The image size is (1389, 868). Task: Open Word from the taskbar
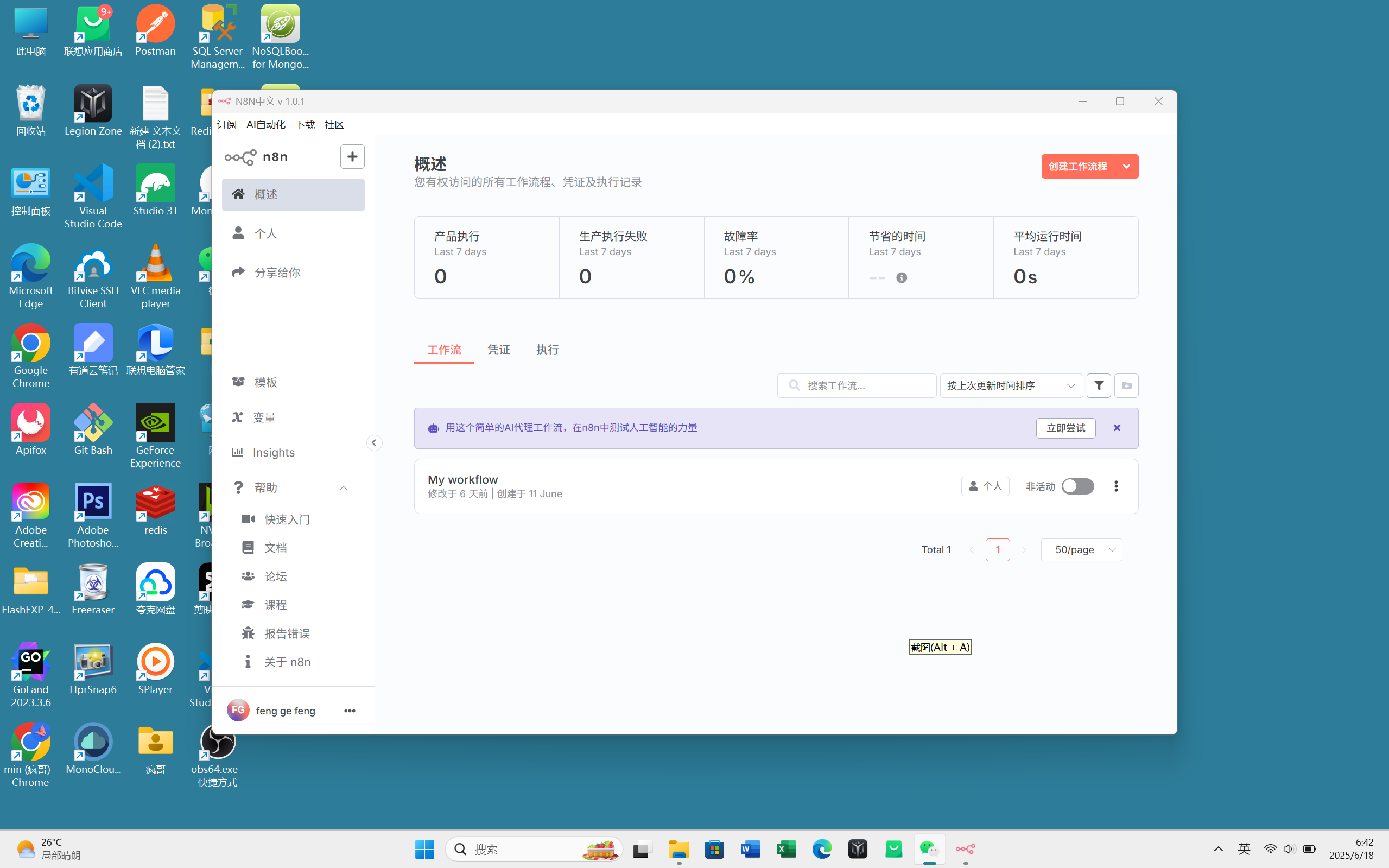point(750,849)
